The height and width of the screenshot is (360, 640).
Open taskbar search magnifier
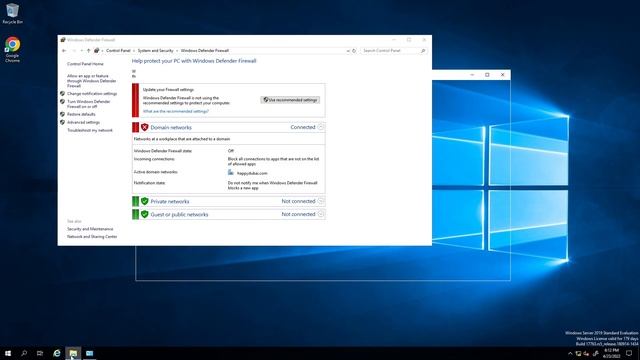point(24,353)
